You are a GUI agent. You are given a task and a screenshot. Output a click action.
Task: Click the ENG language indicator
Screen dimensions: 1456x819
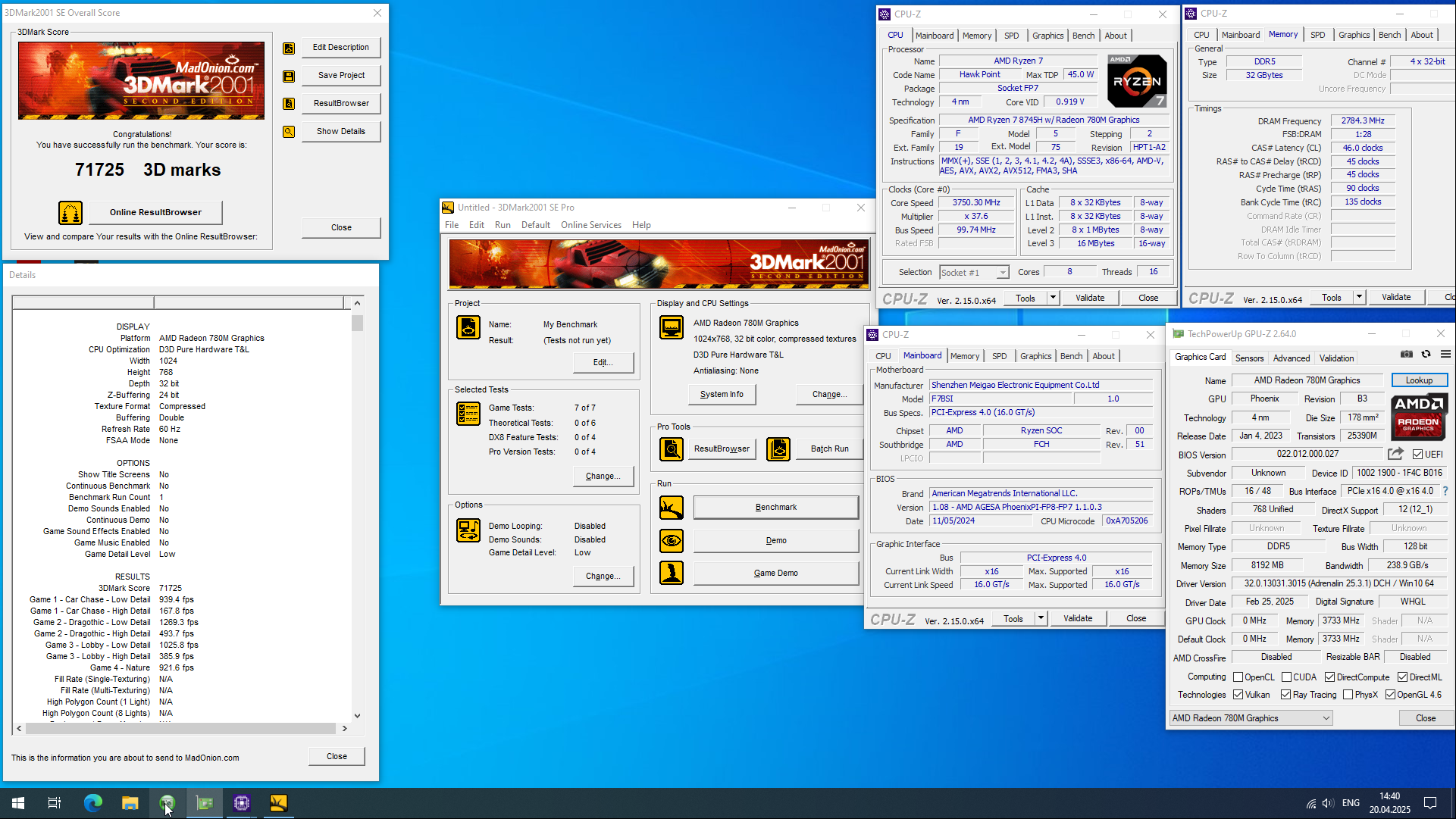(x=1351, y=803)
